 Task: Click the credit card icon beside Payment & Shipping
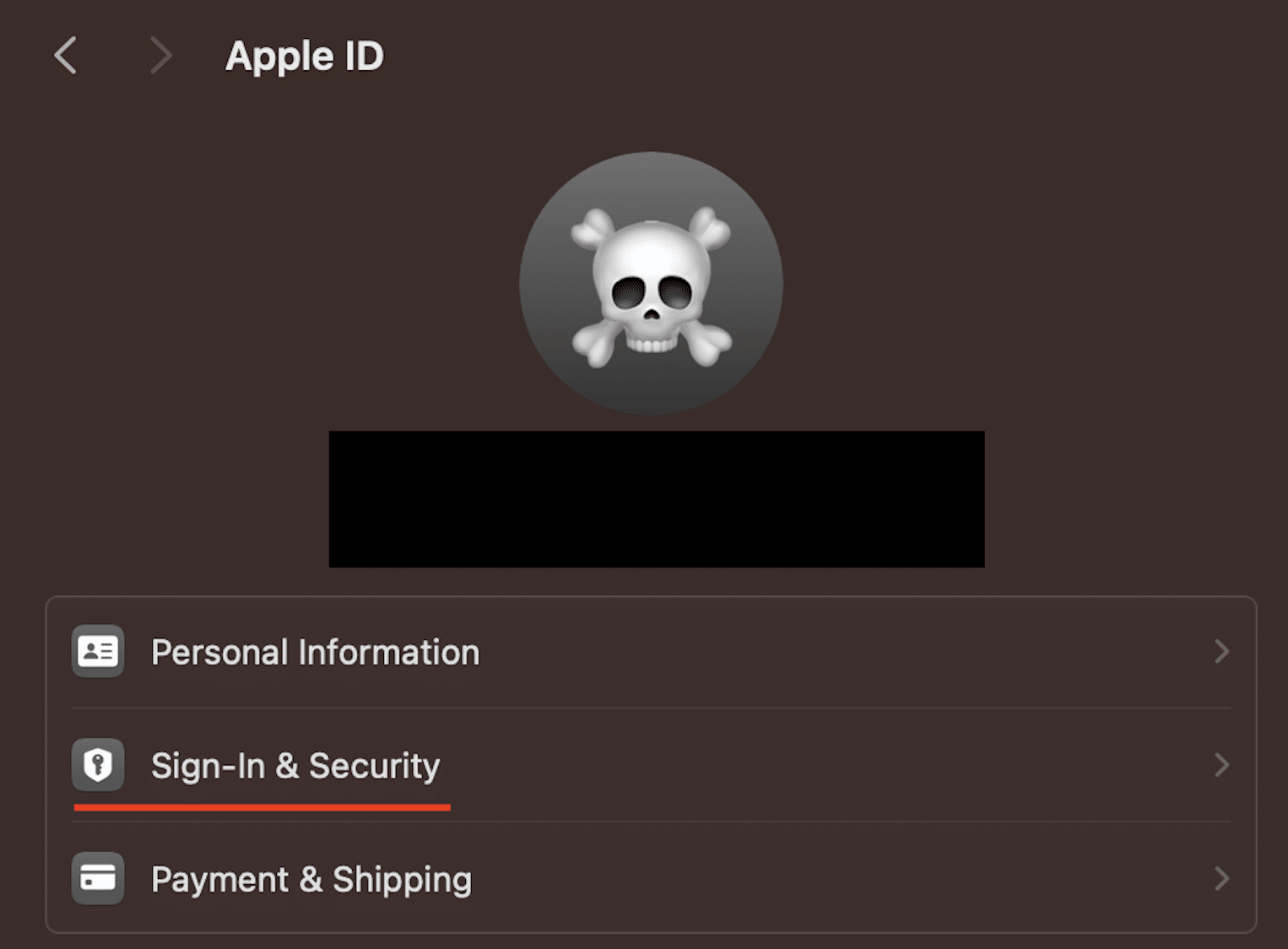coord(97,878)
